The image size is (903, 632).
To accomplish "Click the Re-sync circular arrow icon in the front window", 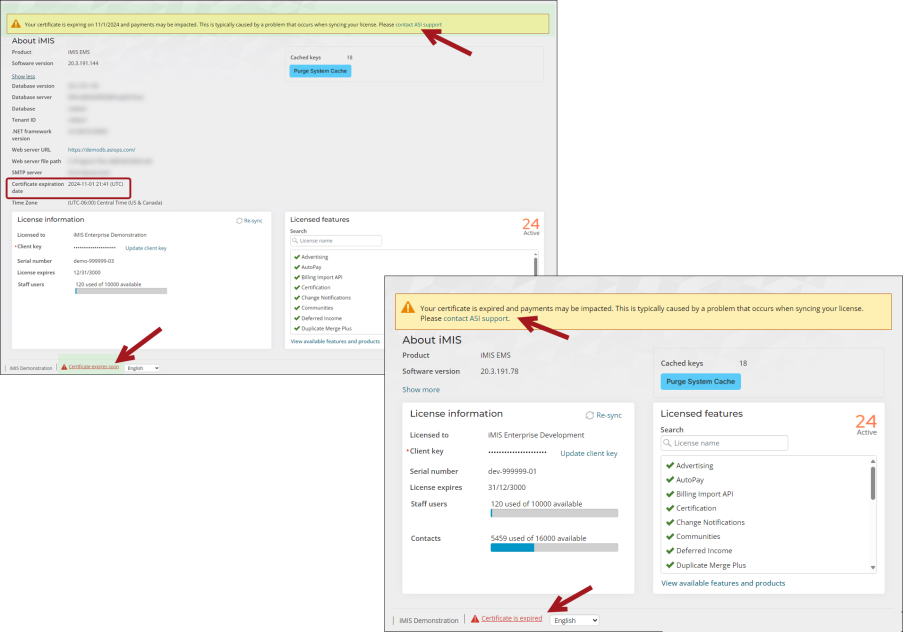I will [590, 415].
